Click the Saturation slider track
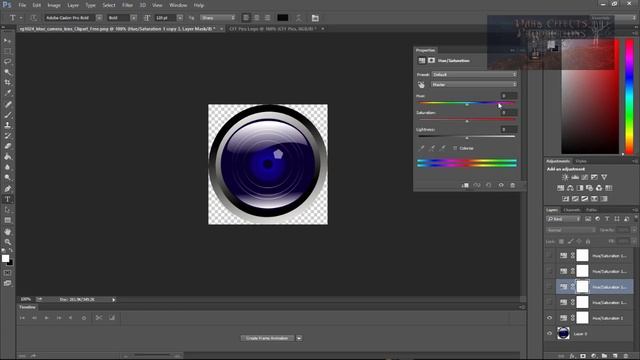This screenshot has width=640, height=360. (467, 120)
